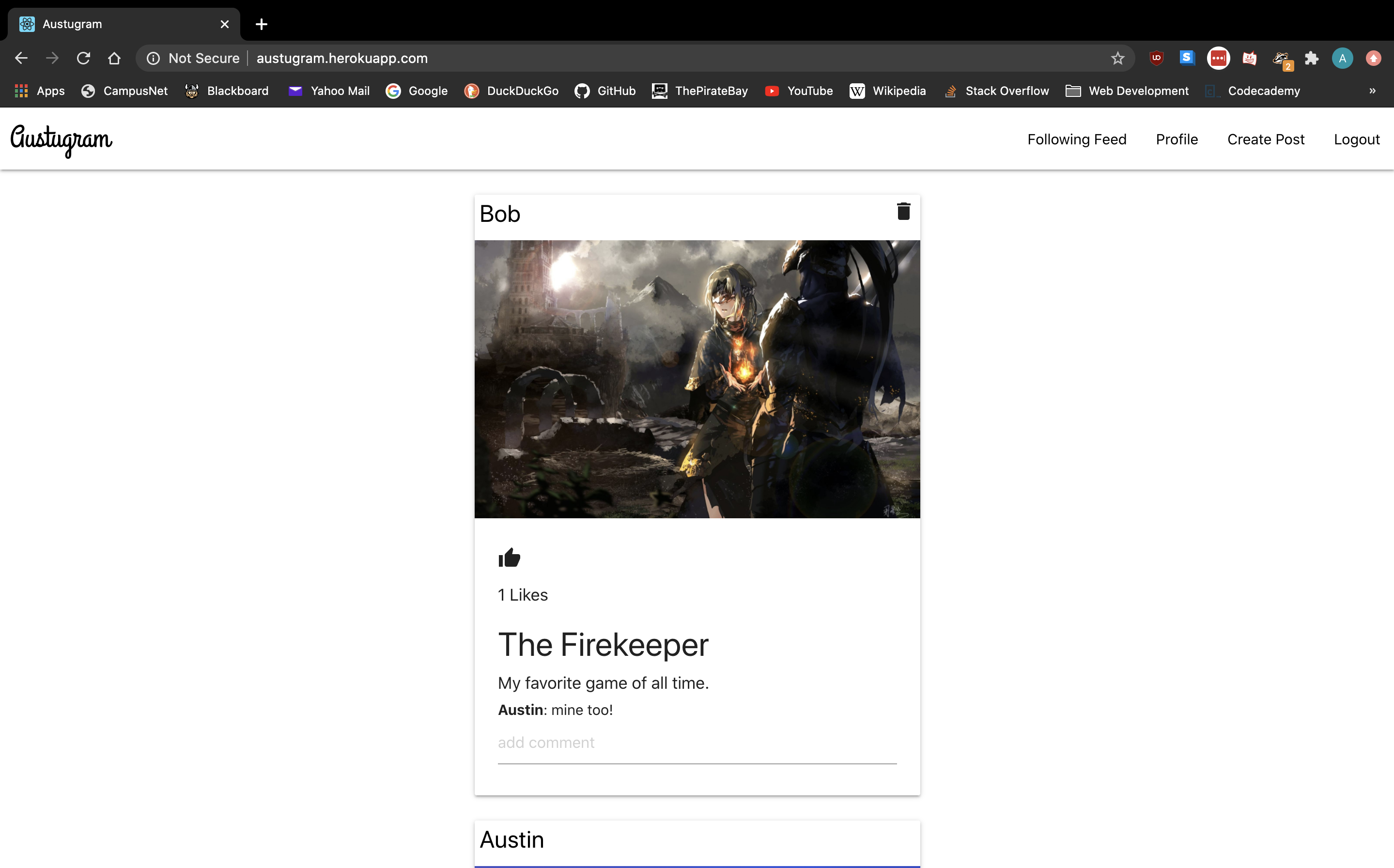Log out via the Logout link
The image size is (1394, 868).
point(1356,139)
